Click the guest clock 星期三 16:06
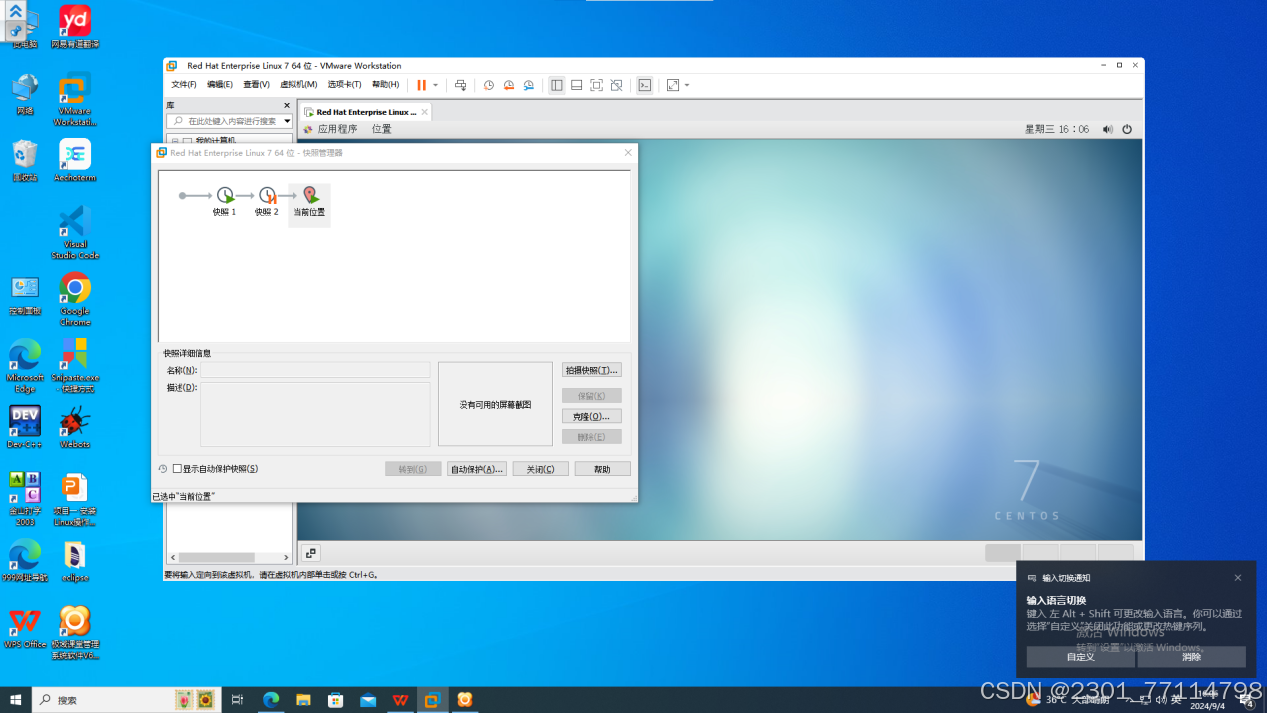Screen dimensions: 1267x713 pos(1057,129)
